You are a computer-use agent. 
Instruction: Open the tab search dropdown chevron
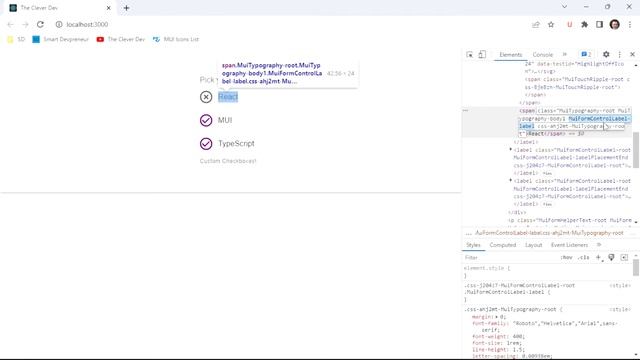[x=564, y=7]
